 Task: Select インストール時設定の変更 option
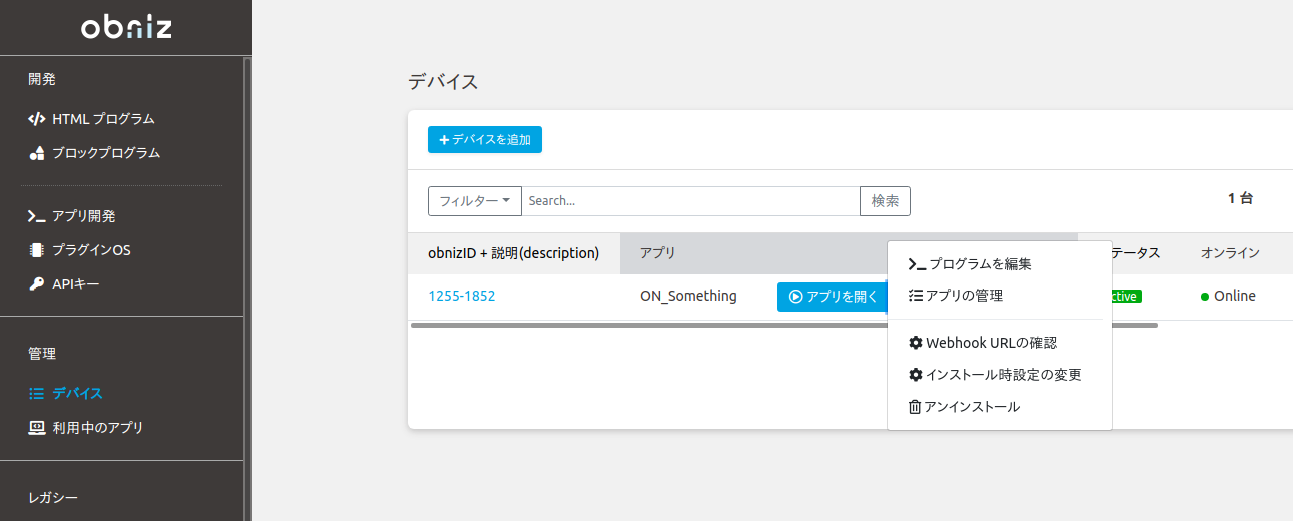(x=994, y=375)
